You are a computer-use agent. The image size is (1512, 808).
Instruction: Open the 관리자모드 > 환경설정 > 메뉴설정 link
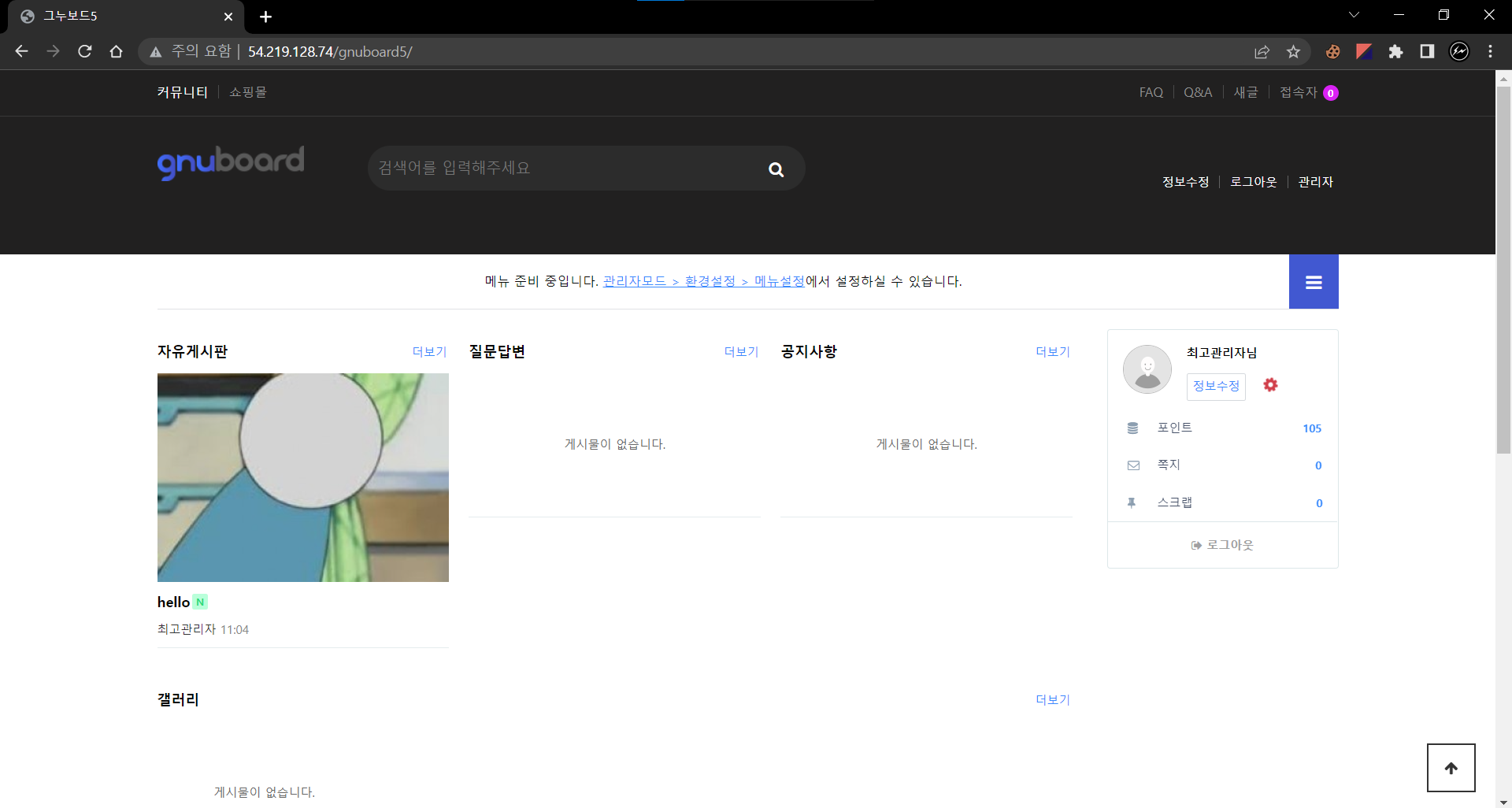(704, 281)
